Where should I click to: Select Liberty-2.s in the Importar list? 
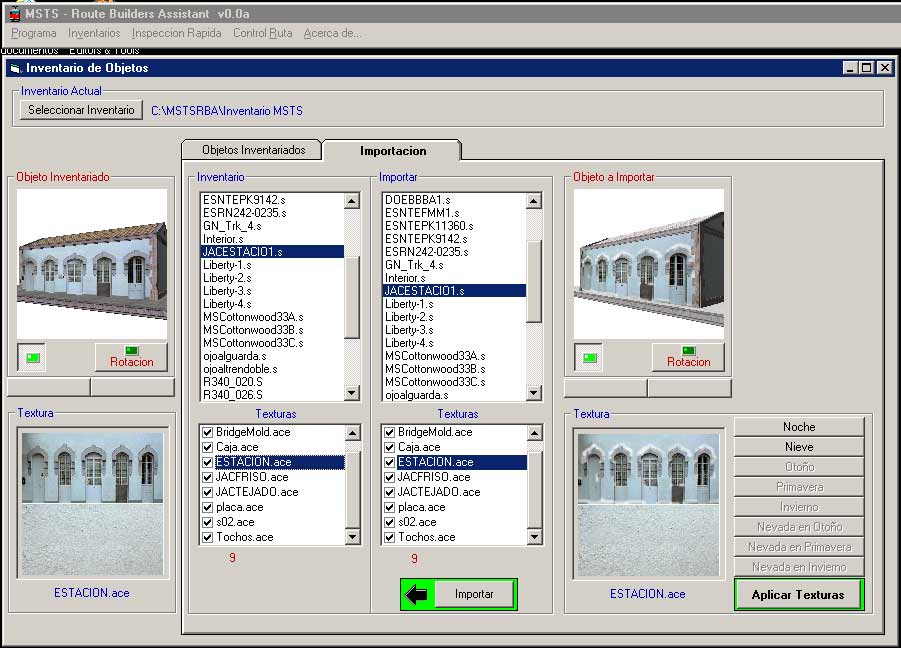click(409, 317)
